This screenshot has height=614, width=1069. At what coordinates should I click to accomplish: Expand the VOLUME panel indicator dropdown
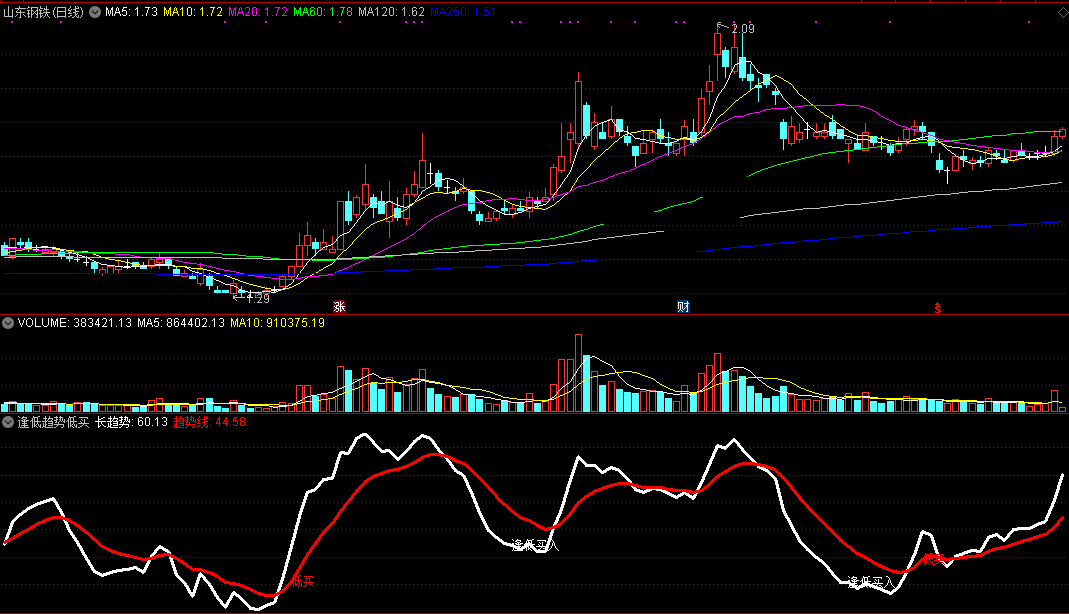pos(8,323)
